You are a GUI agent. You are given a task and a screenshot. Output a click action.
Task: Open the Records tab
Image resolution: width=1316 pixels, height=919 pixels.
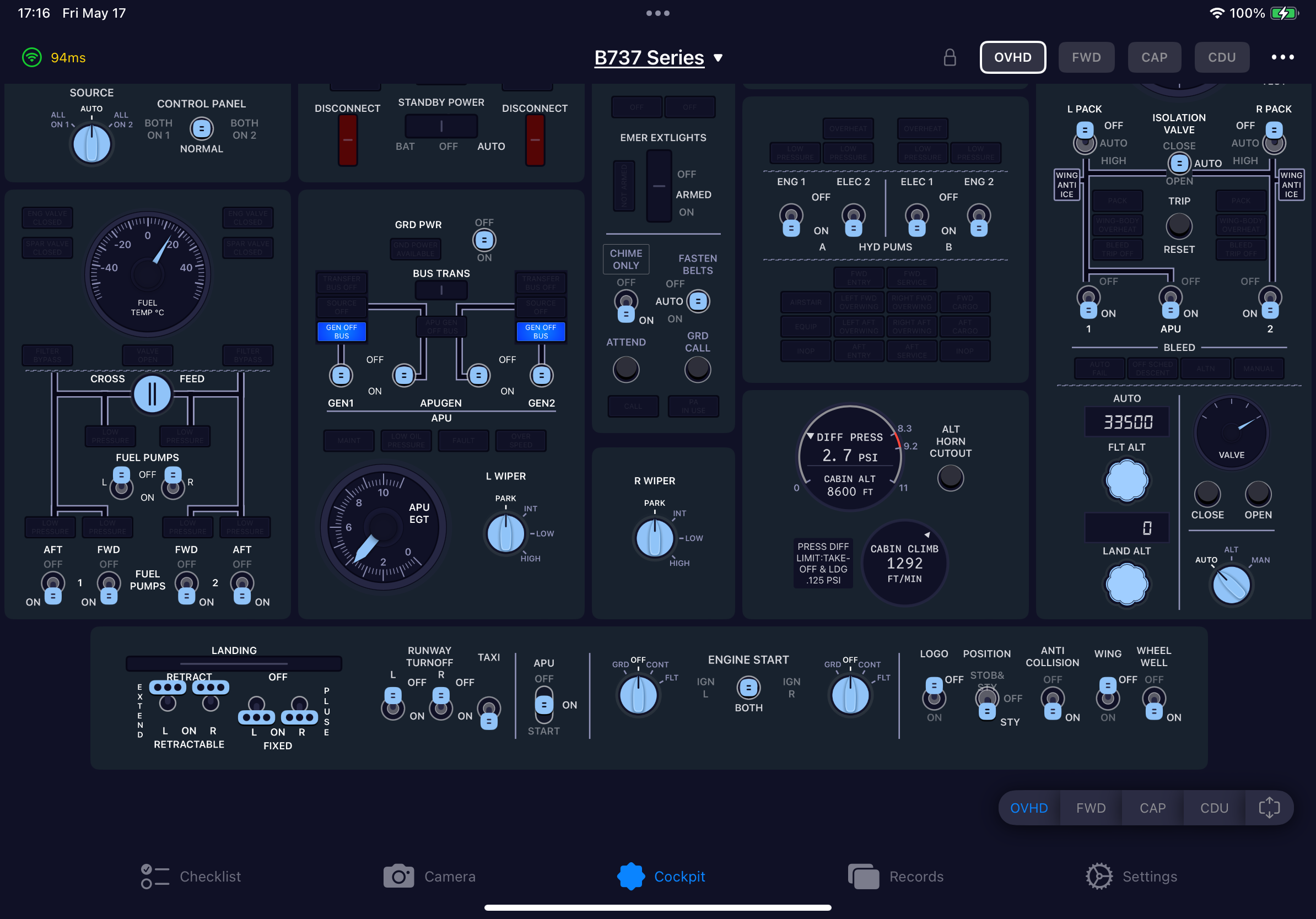896,876
